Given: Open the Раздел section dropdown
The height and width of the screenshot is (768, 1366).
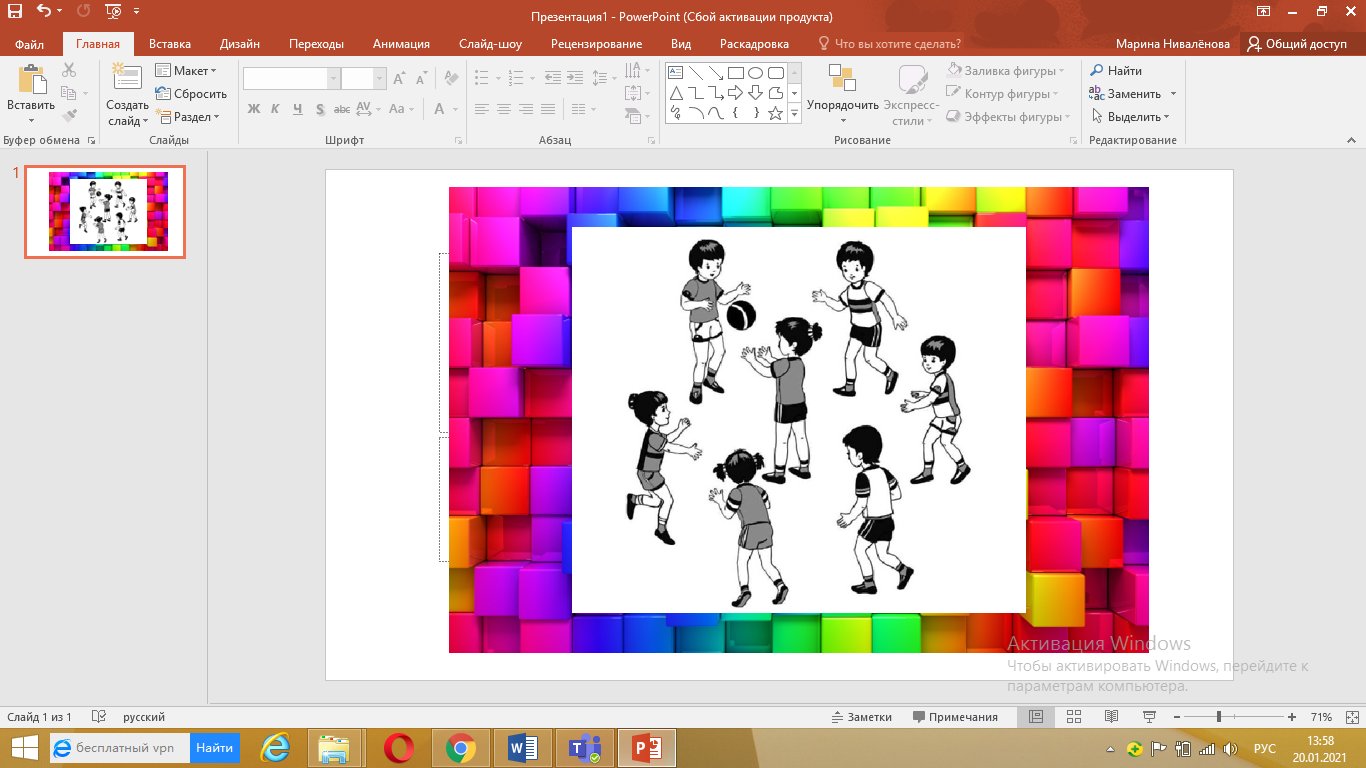Looking at the screenshot, I should [x=187, y=117].
